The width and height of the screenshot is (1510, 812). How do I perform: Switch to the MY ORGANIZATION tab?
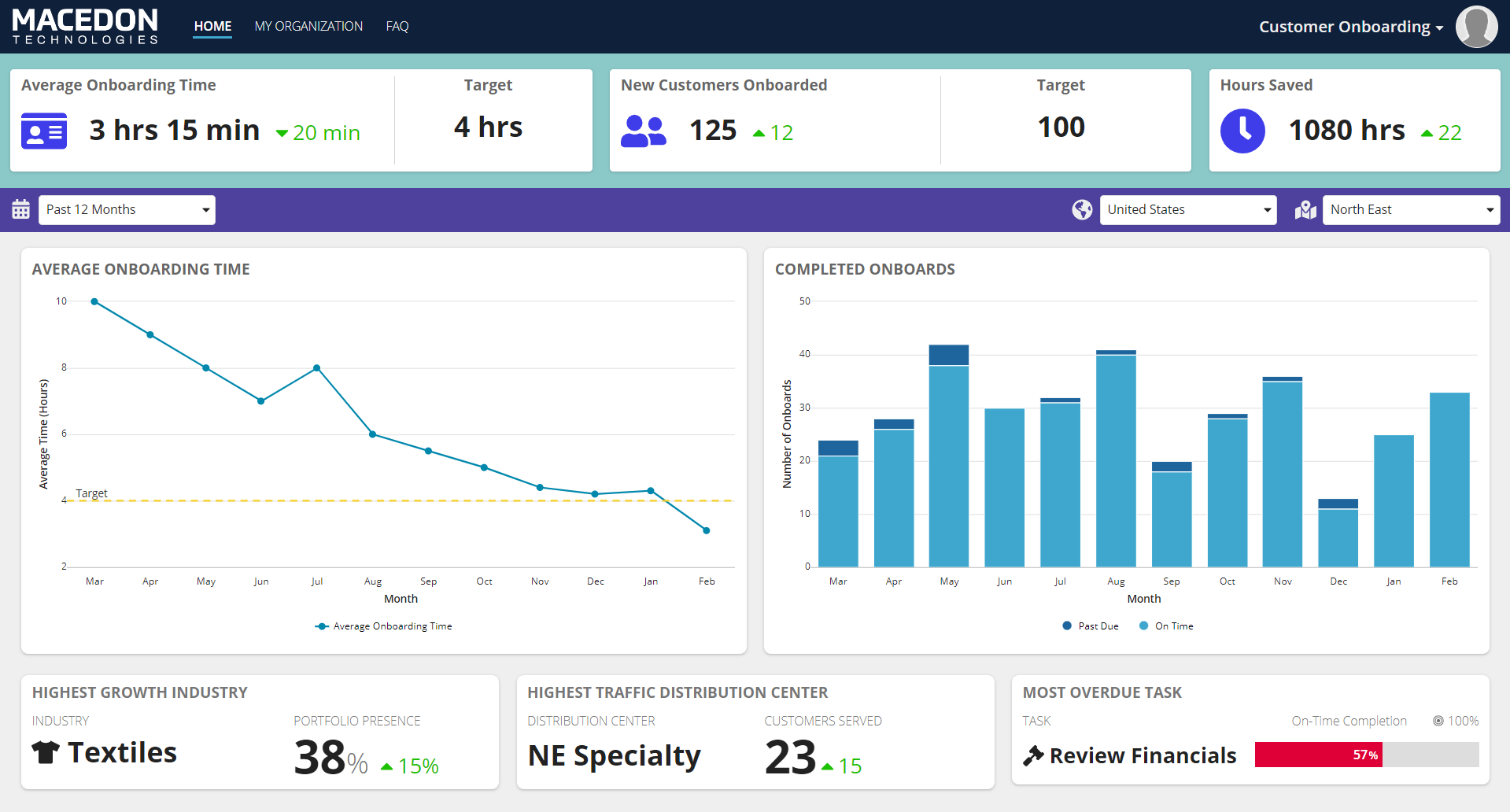coord(308,26)
